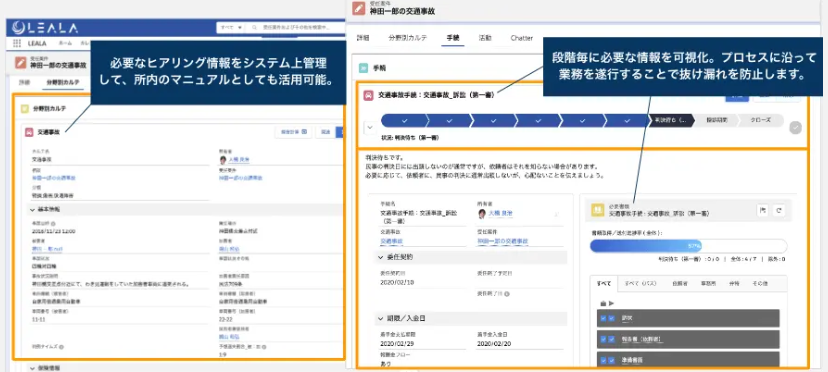Open the app launcher grid icon
Viewport: 828px width, 372px height.
pyautogui.click(x=17, y=43)
